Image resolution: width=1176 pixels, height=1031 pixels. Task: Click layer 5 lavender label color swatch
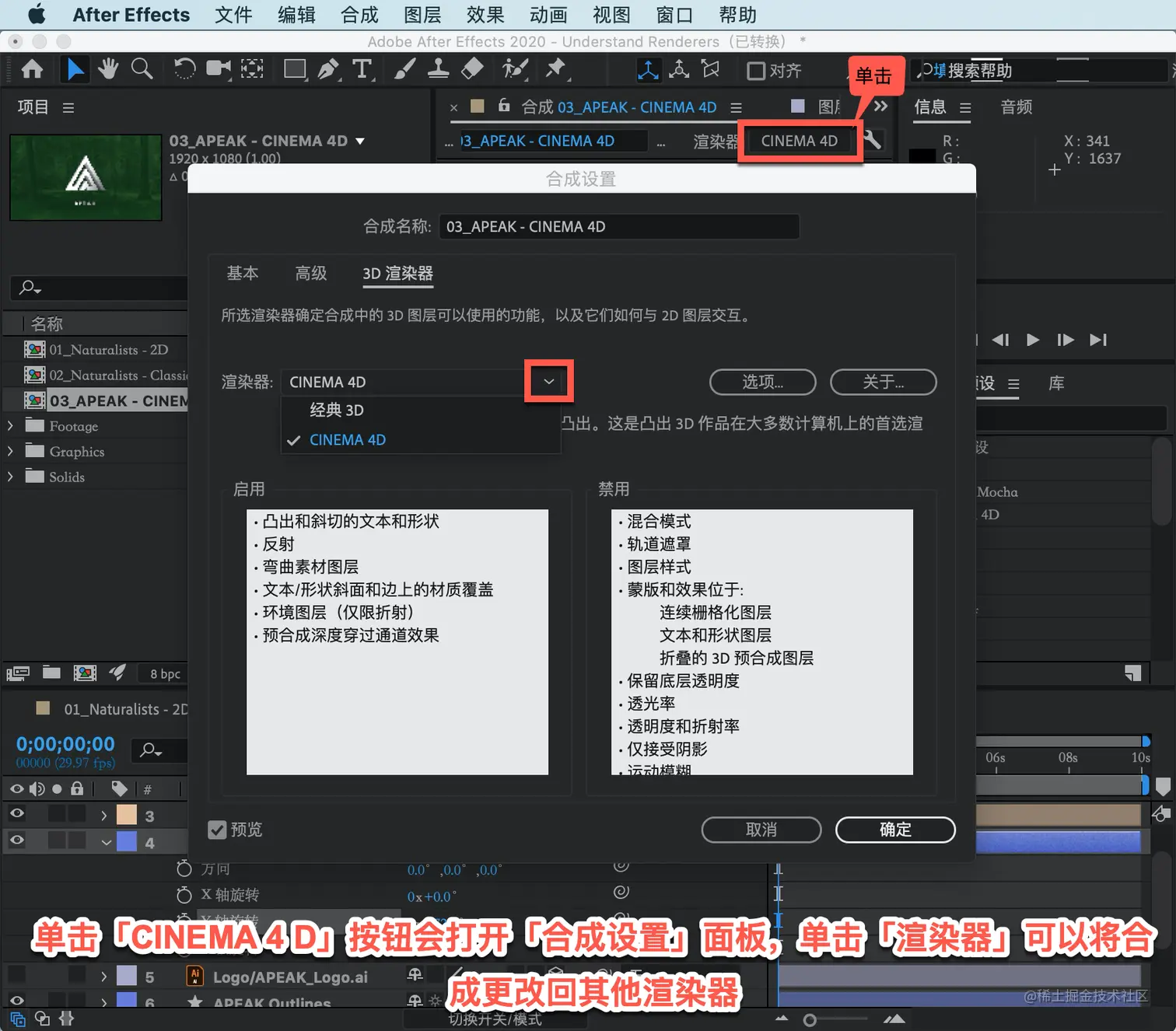[127, 976]
